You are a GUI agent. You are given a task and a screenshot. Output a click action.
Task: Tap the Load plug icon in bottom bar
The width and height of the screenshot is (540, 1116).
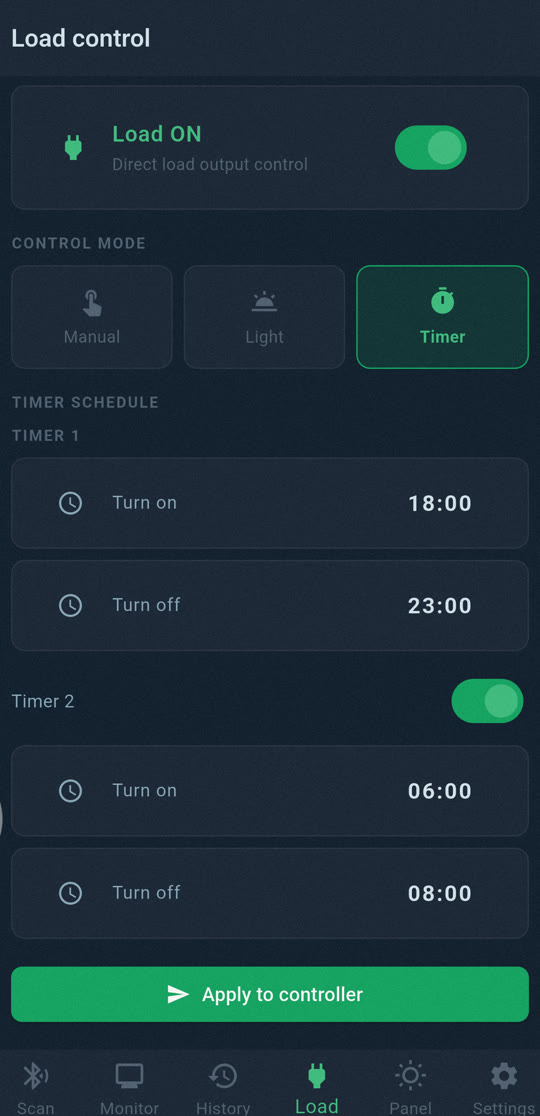317,1075
